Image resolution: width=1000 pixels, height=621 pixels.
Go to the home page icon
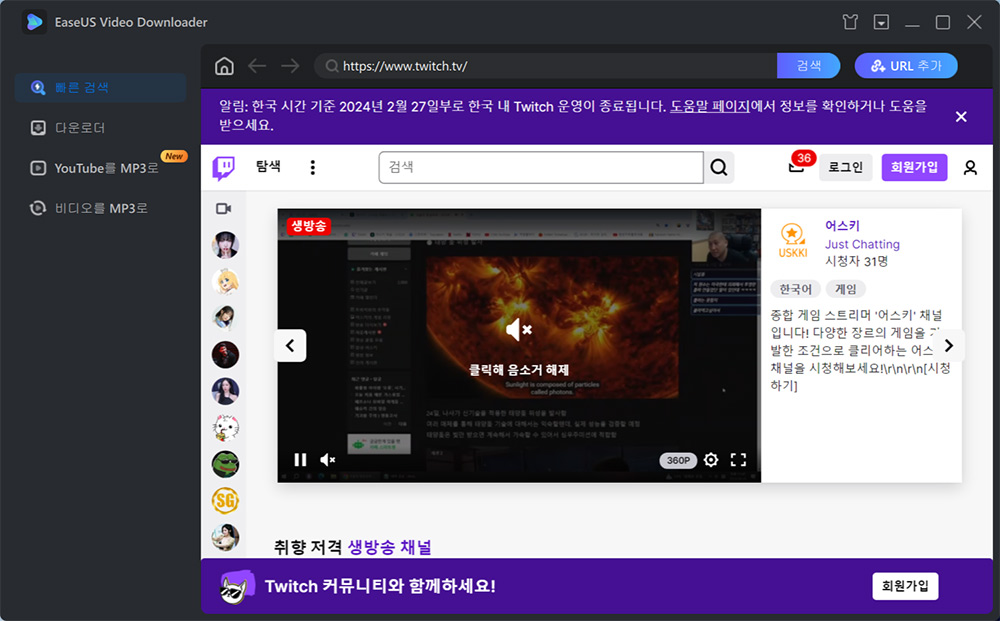tap(224, 66)
